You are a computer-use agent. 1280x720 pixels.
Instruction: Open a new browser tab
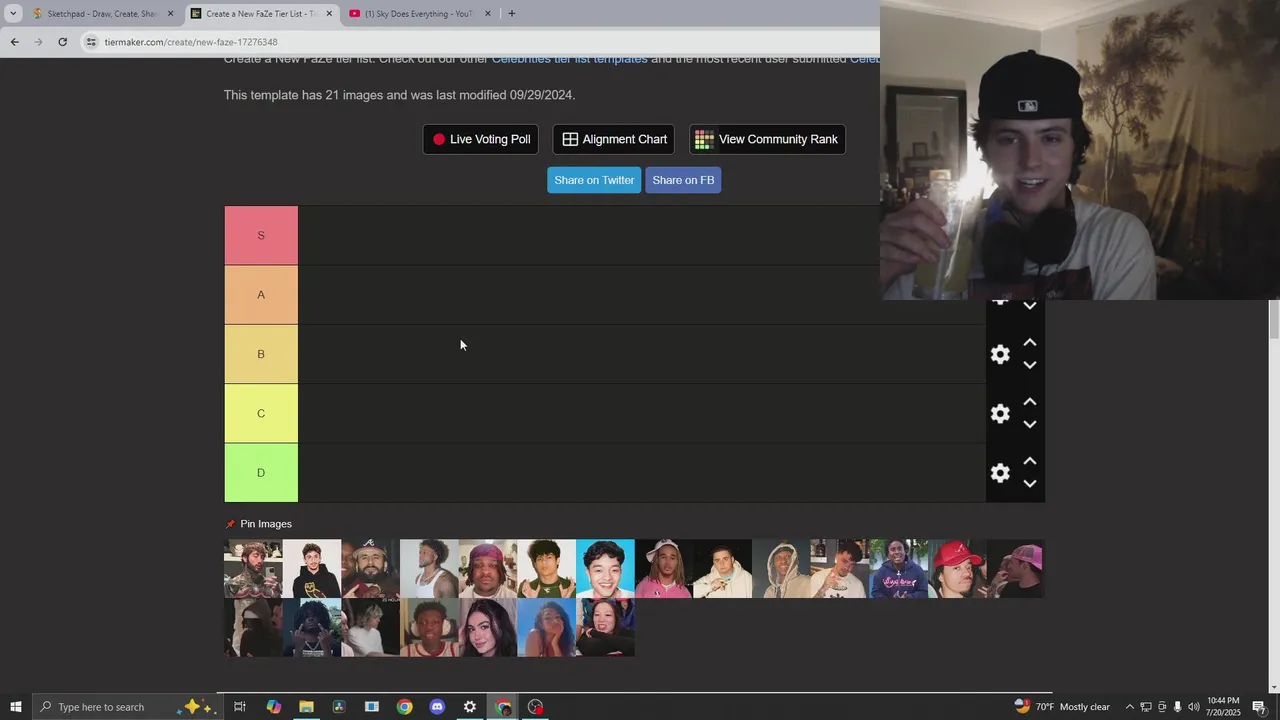(x=511, y=14)
